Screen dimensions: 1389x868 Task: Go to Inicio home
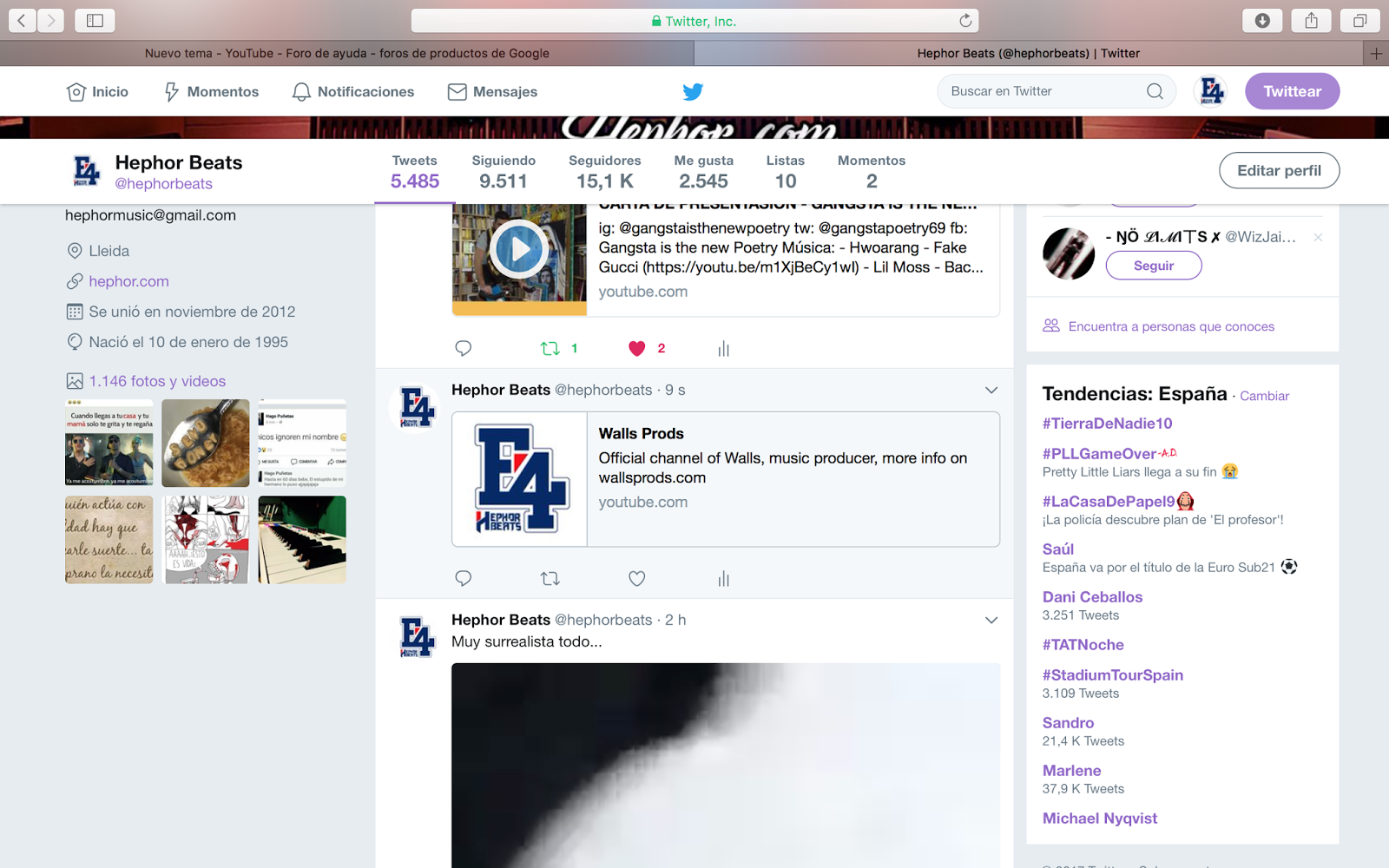(x=97, y=92)
